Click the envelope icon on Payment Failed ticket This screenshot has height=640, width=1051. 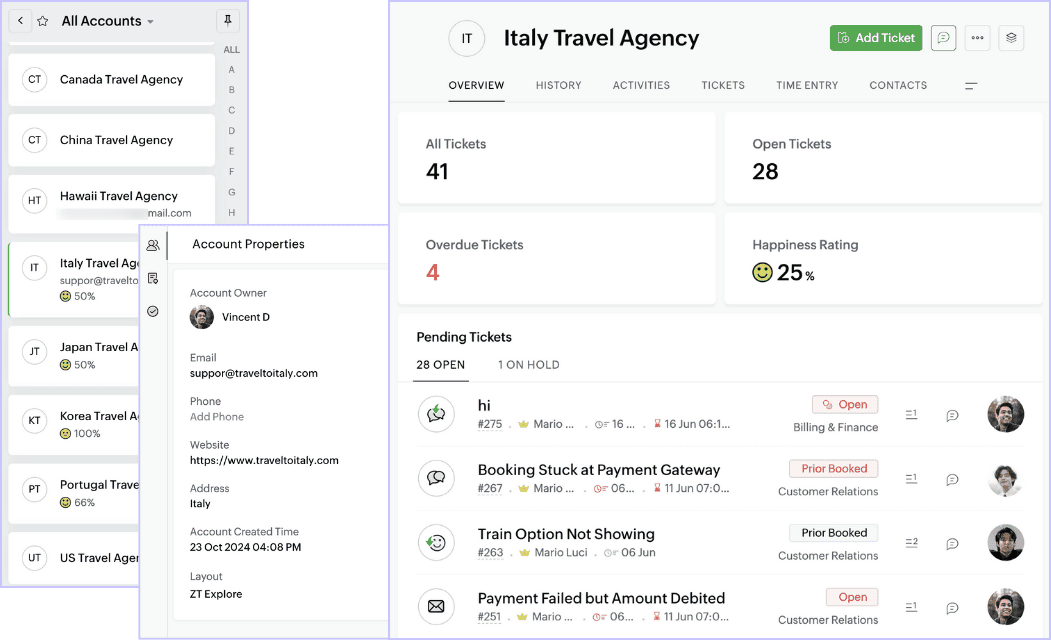436,606
